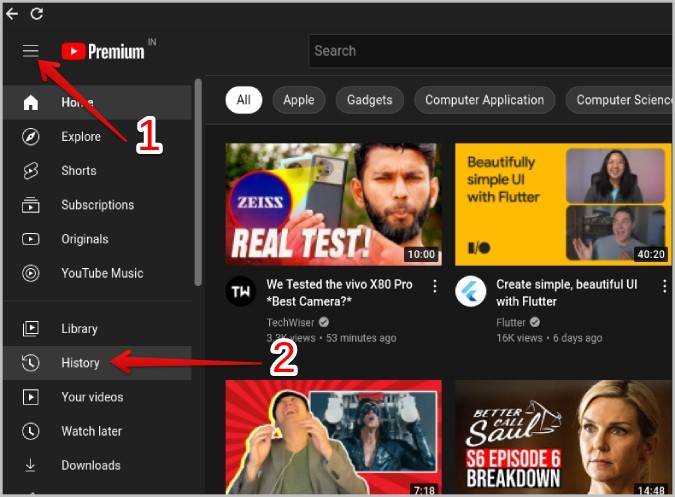Click the Originals play icon
675x497 pixels.
click(31, 239)
